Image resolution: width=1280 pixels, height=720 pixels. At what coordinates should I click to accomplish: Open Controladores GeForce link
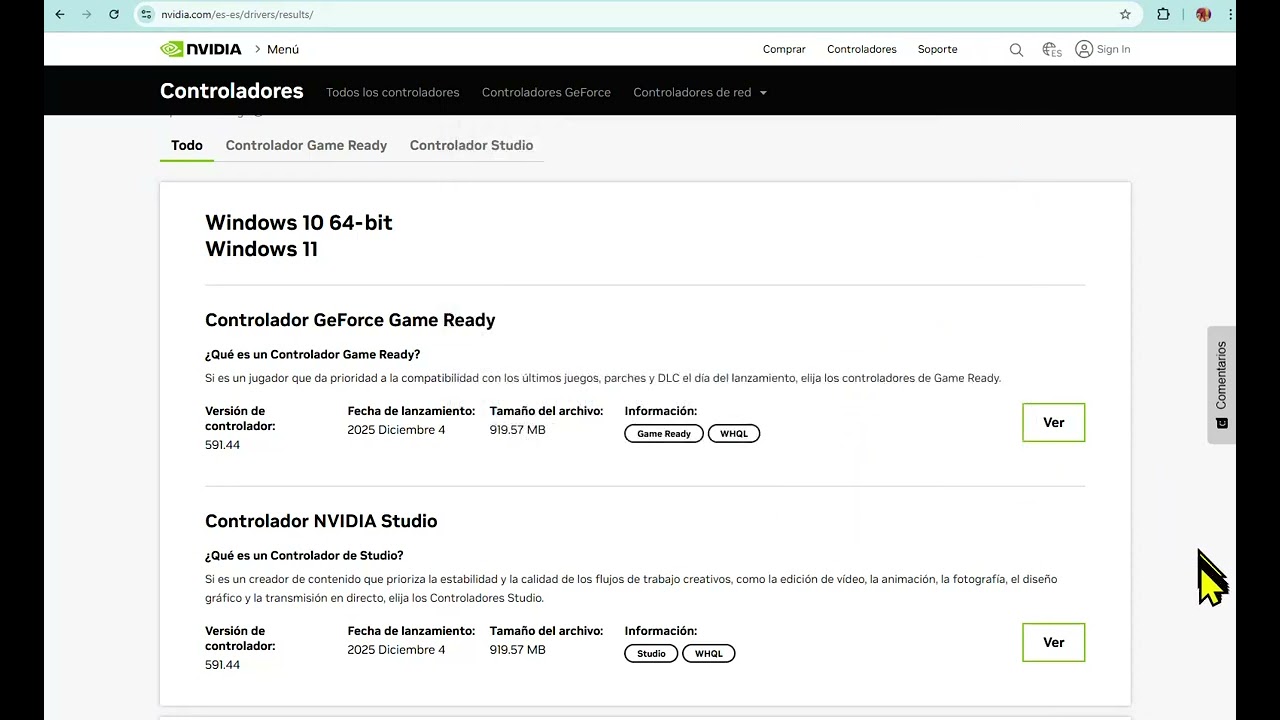(x=546, y=92)
